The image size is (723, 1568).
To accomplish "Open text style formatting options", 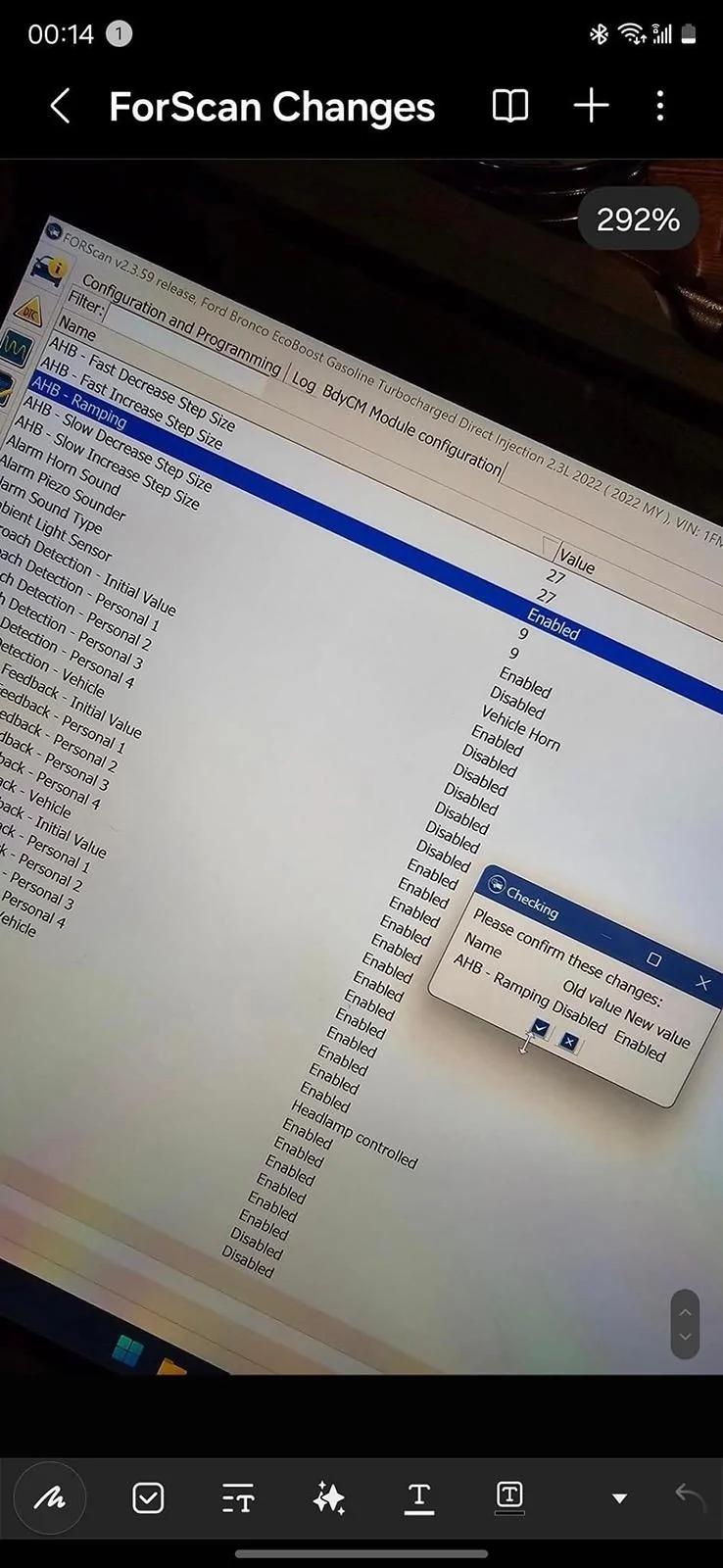I will tap(238, 1497).
